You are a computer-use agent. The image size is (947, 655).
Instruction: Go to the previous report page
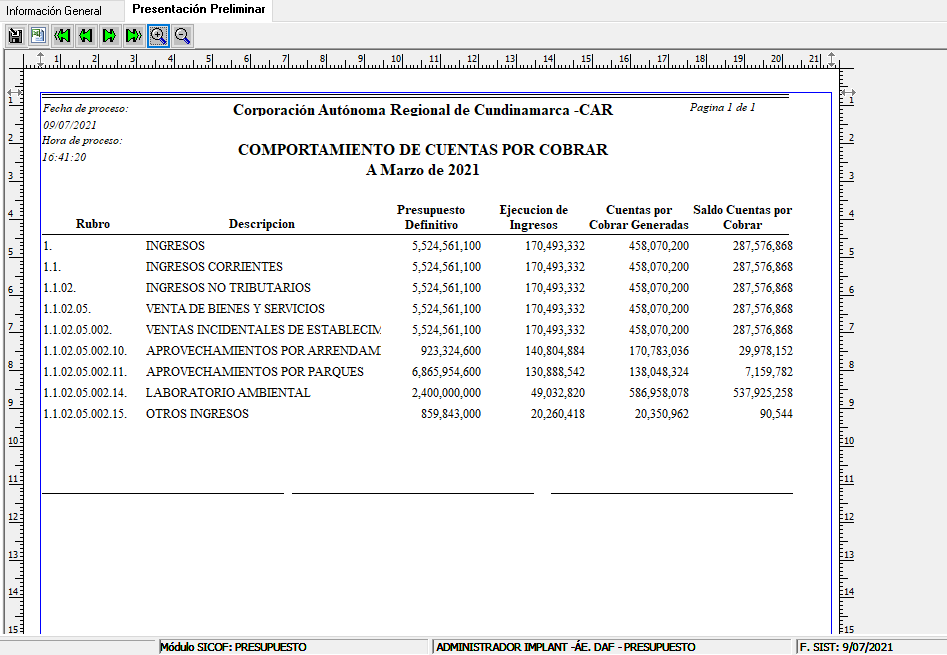coord(86,36)
